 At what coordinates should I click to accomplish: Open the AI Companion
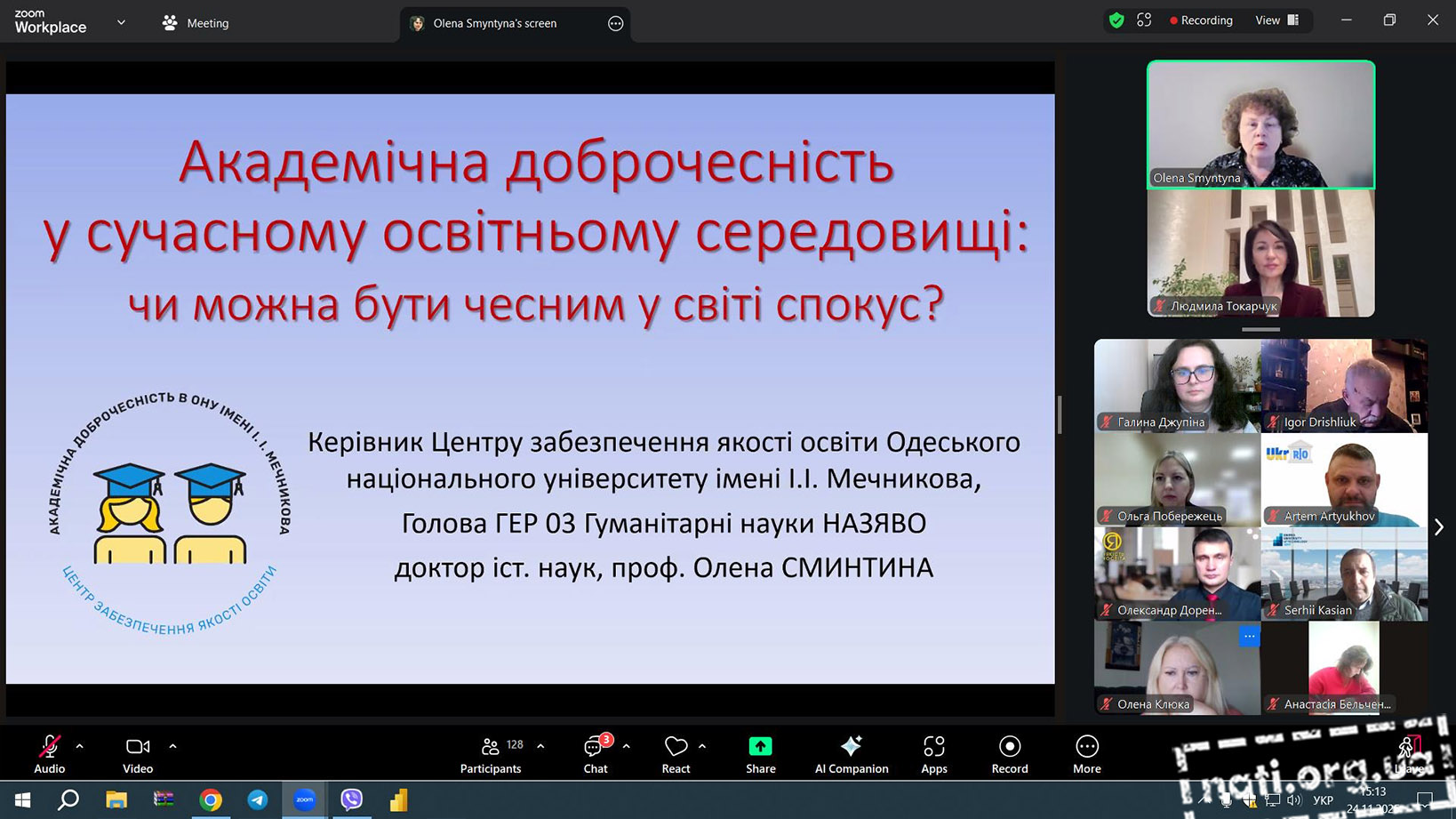(x=851, y=754)
